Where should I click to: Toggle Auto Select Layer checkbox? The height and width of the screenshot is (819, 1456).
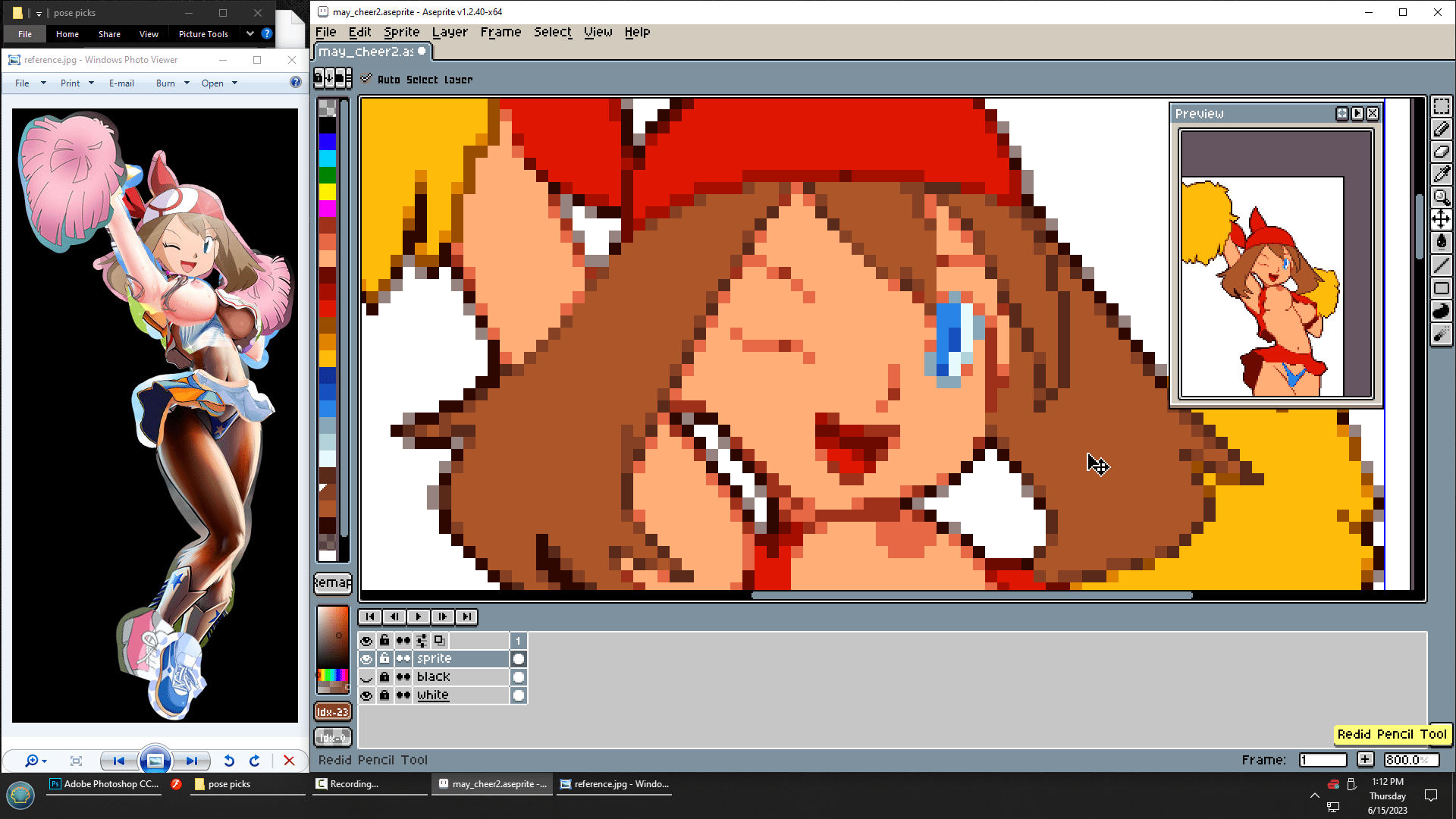(366, 79)
